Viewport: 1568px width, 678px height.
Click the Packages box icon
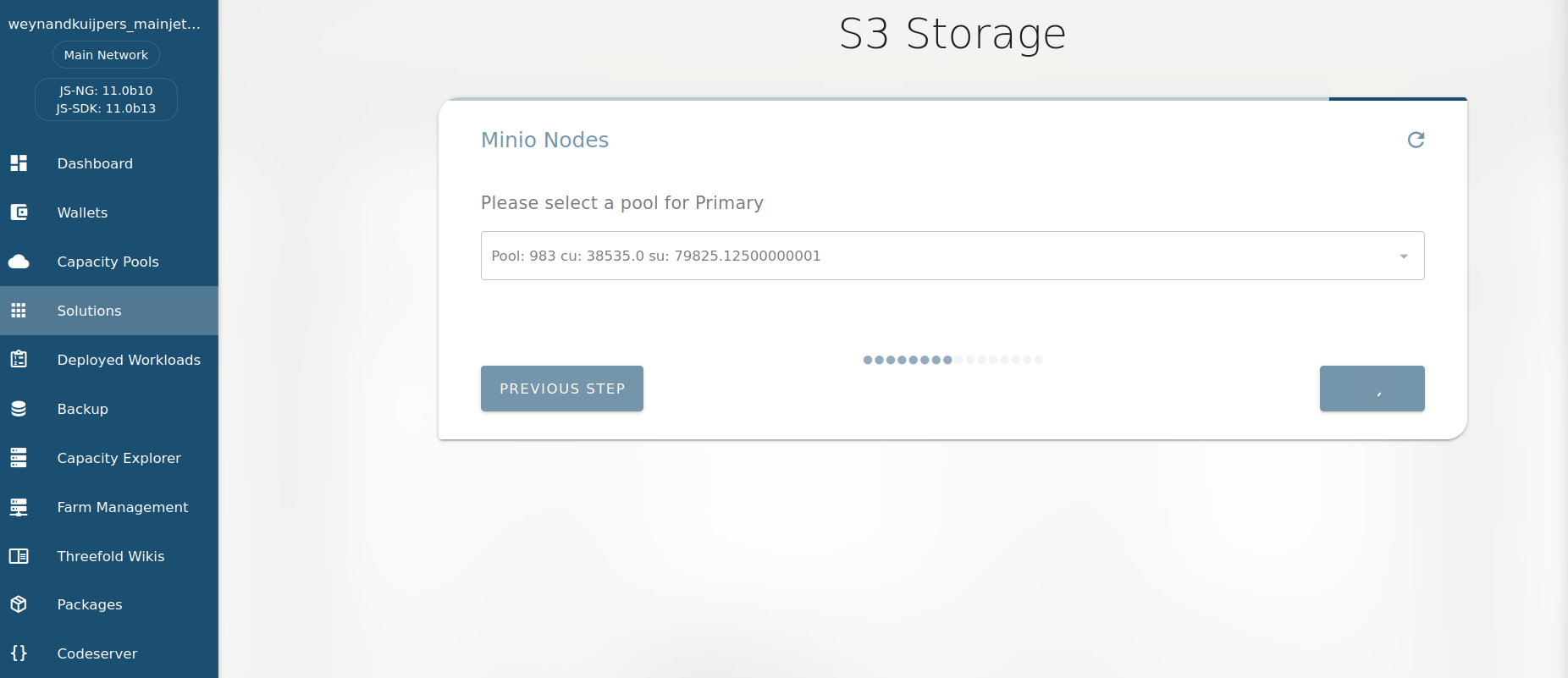(x=19, y=604)
